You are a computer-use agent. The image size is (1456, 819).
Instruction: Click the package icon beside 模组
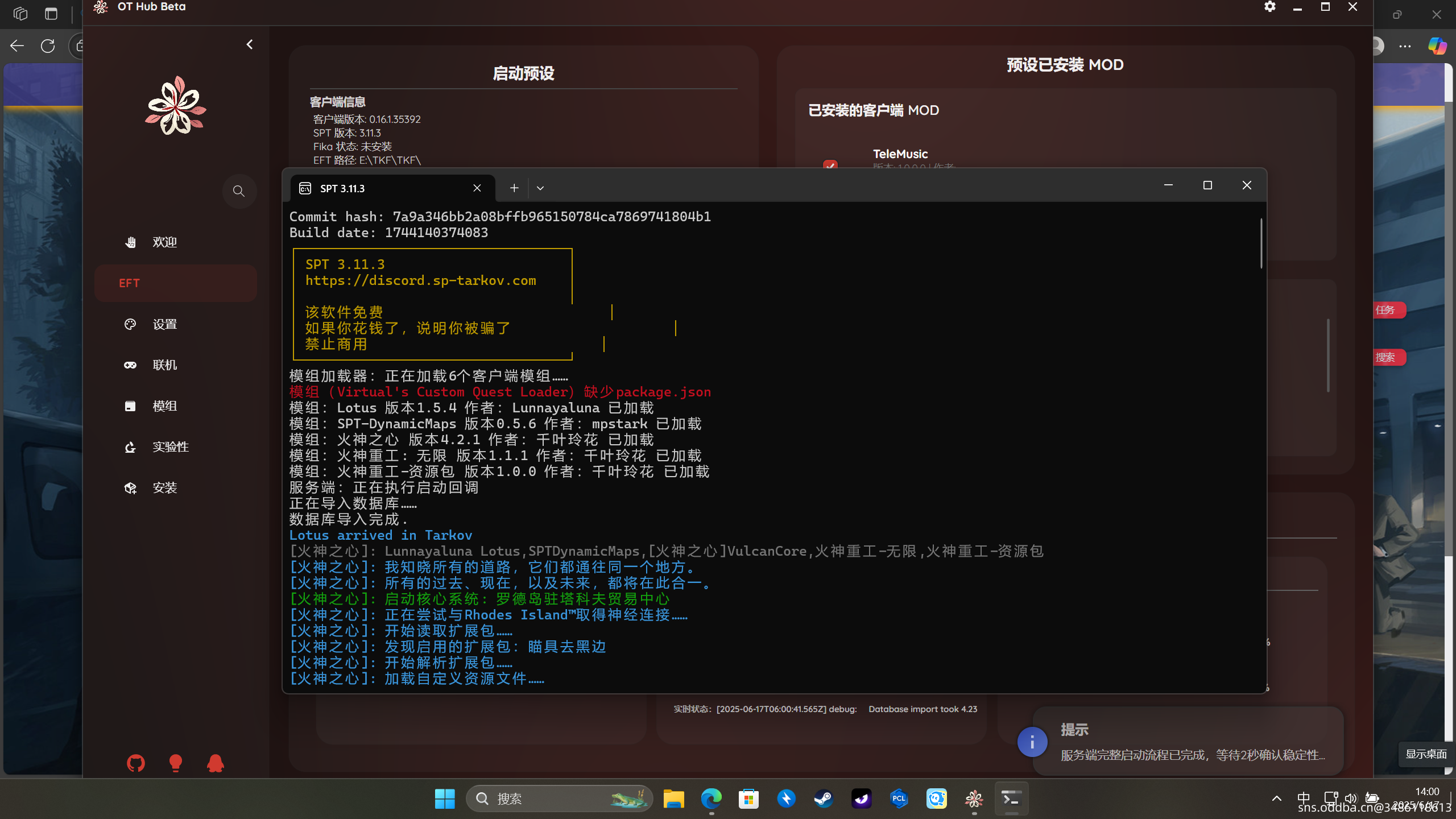point(130,406)
